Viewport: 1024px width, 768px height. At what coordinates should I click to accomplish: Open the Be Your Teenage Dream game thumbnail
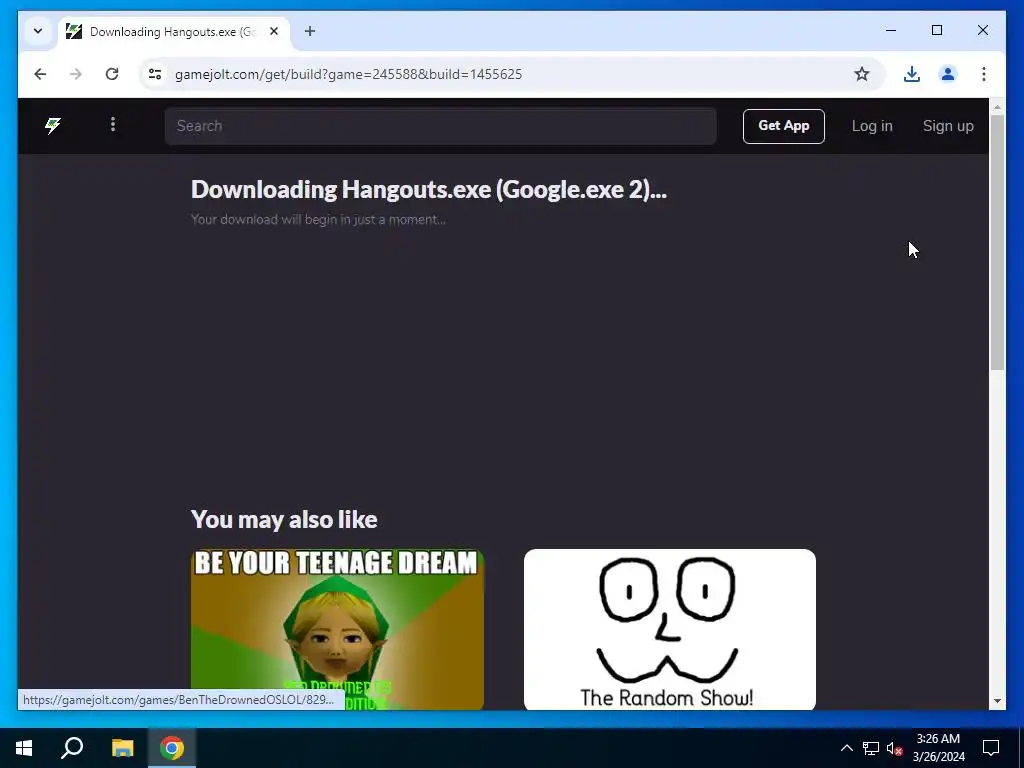[337, 629]
